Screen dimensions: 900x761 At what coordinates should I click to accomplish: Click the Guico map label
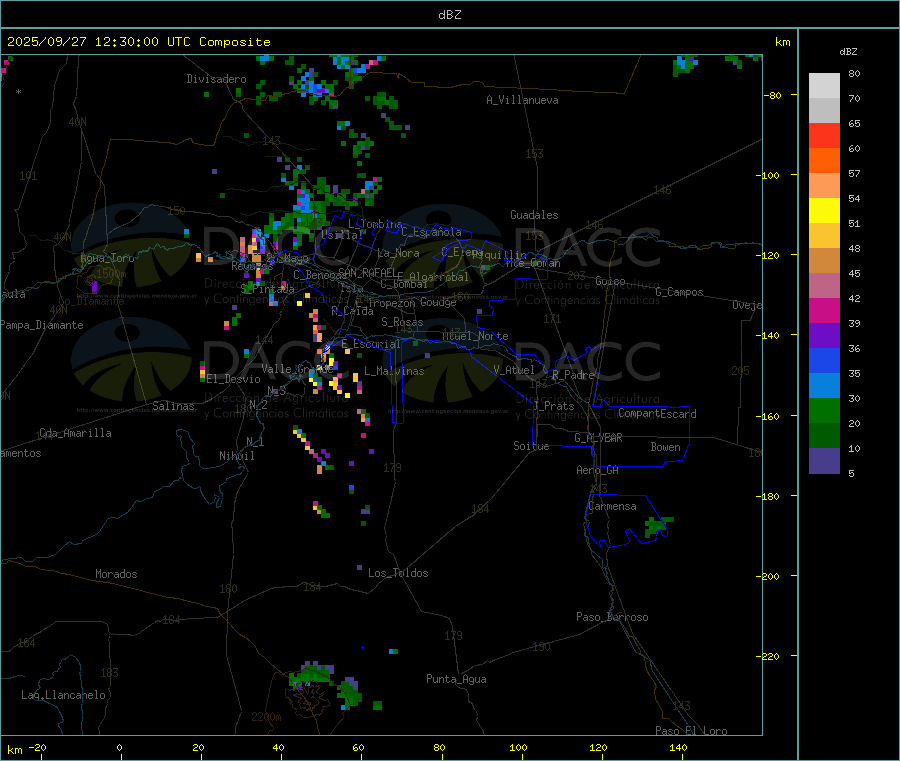(610, 281)
